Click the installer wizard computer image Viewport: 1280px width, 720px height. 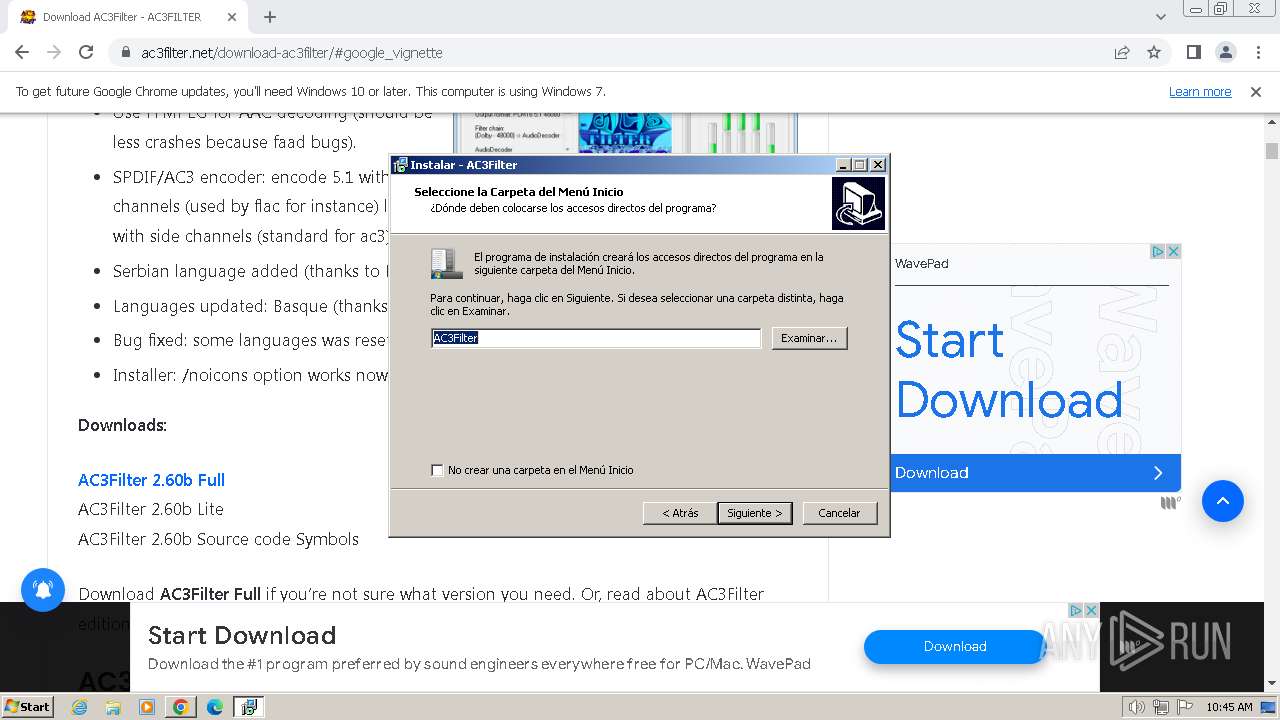click(x=858, y=204)
